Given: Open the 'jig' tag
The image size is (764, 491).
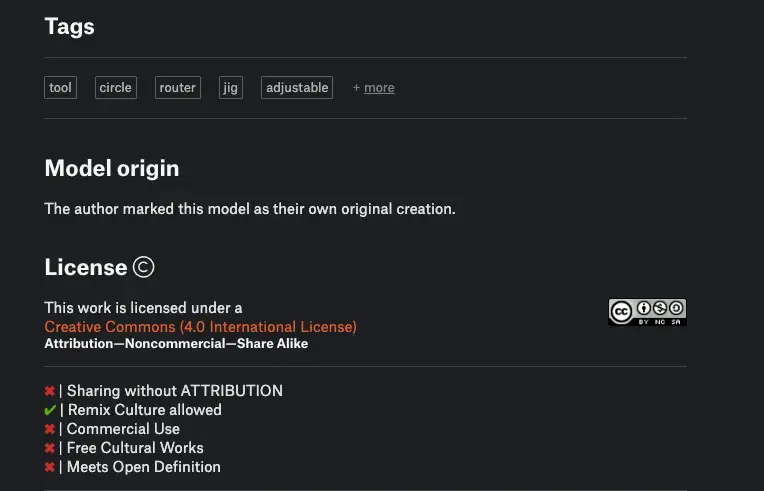Looking at the screenshot, I should (x=231, y=88).
